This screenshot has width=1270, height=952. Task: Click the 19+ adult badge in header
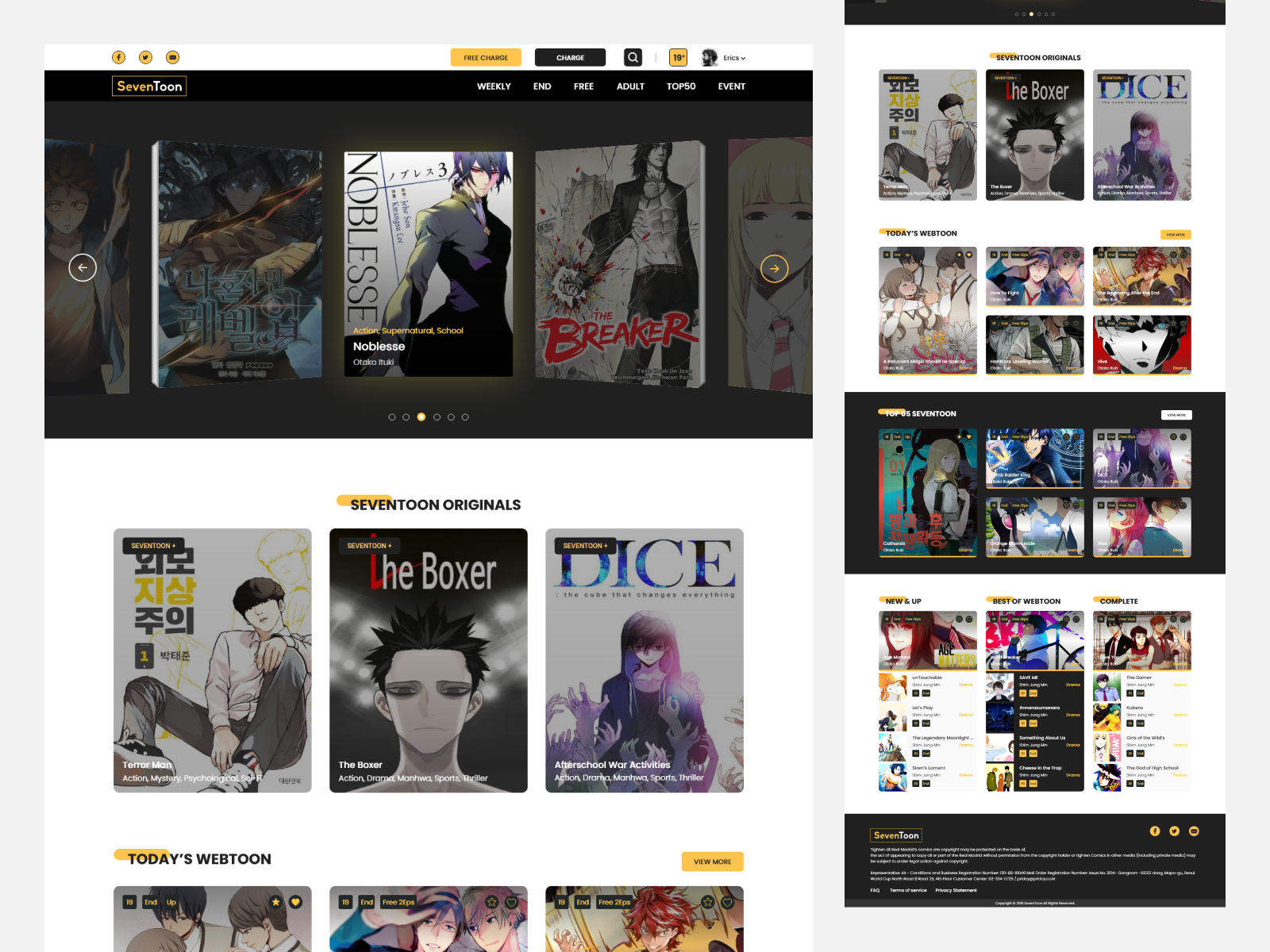pyautogui.click(x=679, y=57)
